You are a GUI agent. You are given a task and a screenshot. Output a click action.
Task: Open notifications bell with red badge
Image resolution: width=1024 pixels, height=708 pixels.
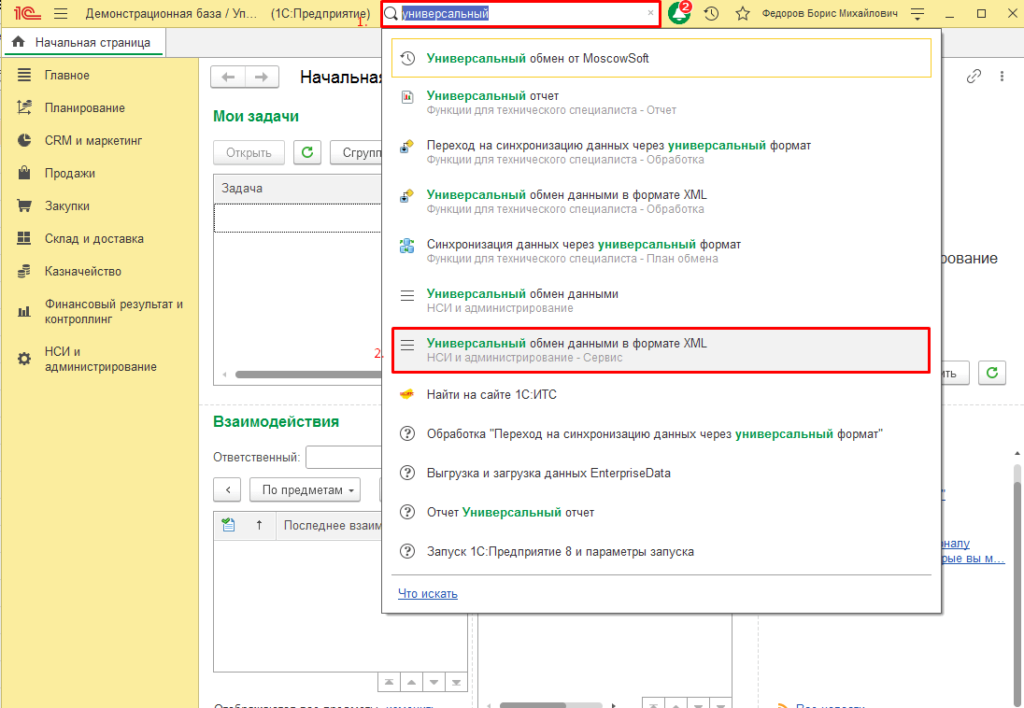679,13
